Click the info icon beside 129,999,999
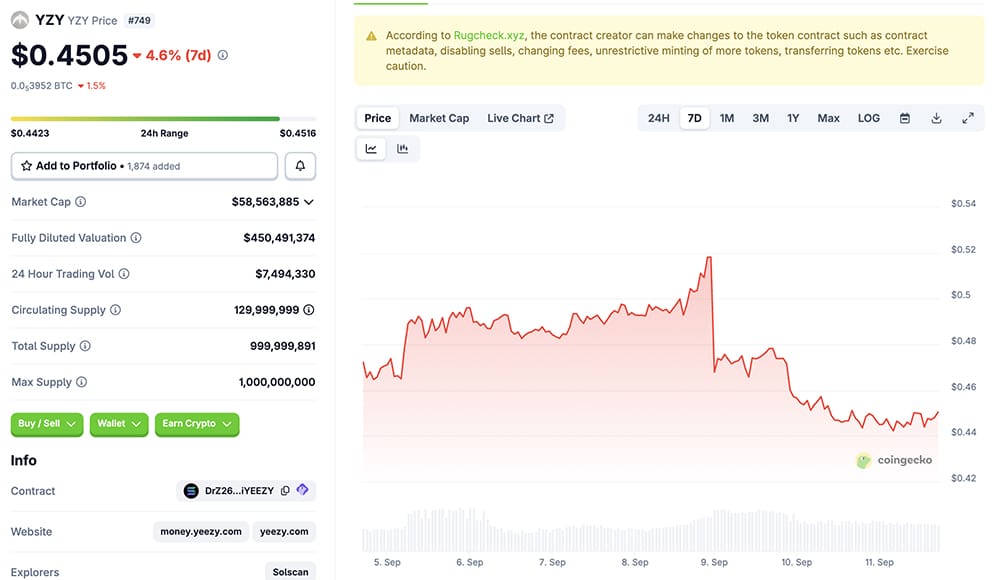The width and height of the screenshot is (1000, 580). click(x=309, y=309)
